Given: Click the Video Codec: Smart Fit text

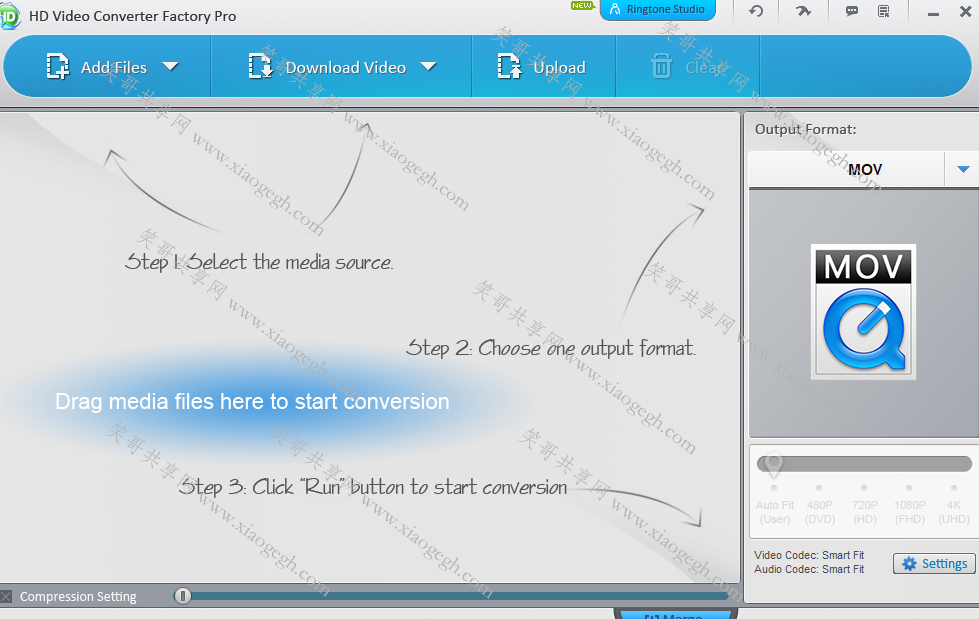Looking at the screenshot, I should tap(809, 555).
